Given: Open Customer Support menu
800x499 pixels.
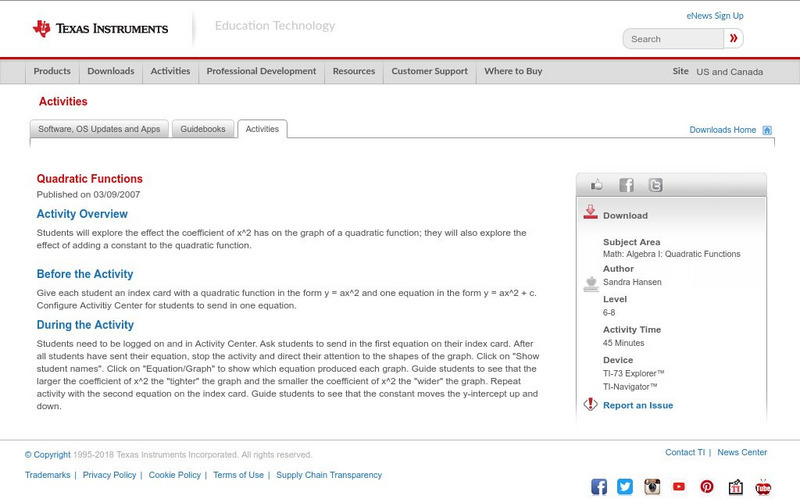Looking at the screenshot, I should pos(430,71).
